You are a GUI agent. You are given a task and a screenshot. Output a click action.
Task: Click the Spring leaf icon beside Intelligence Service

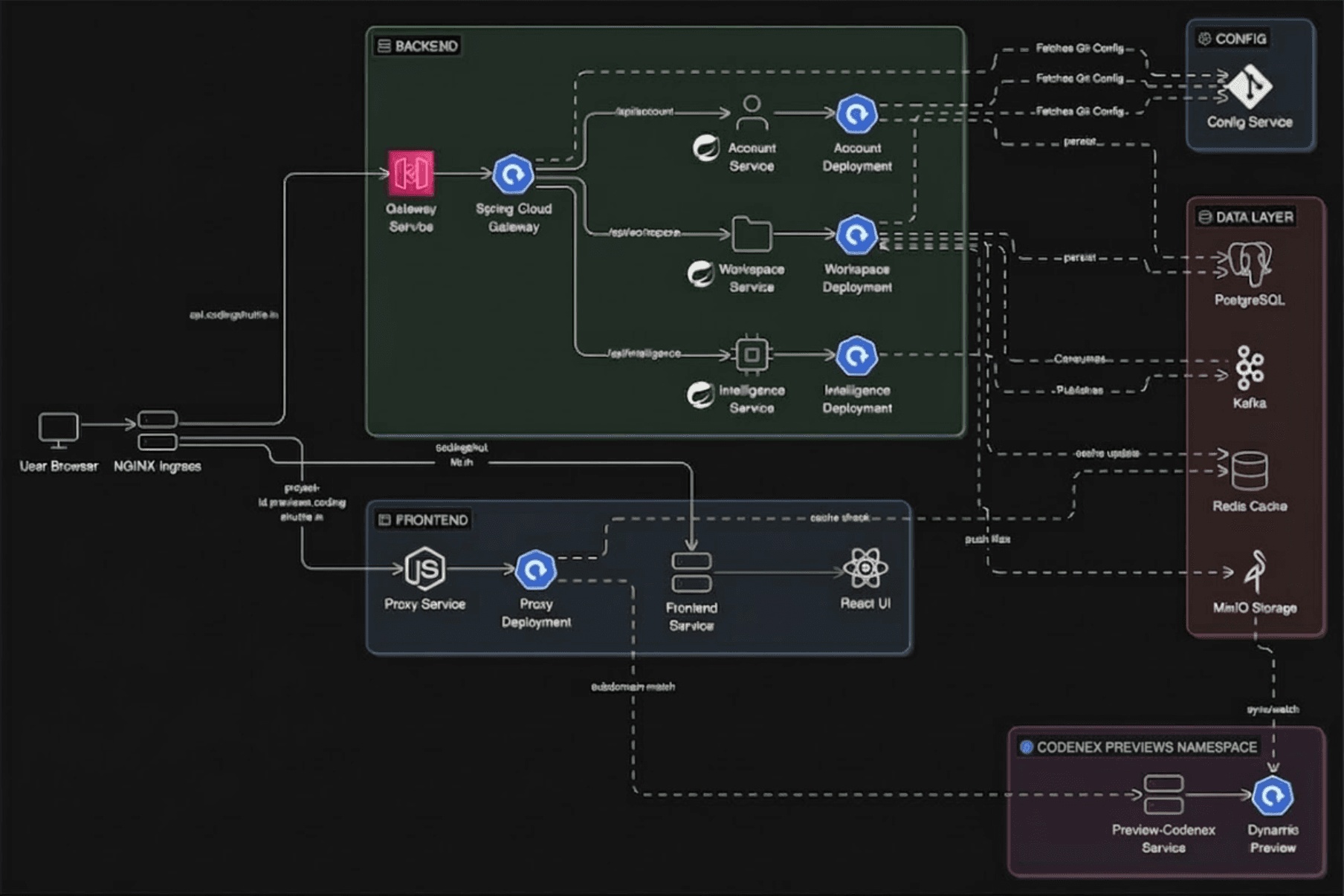(x=700, y=395)
